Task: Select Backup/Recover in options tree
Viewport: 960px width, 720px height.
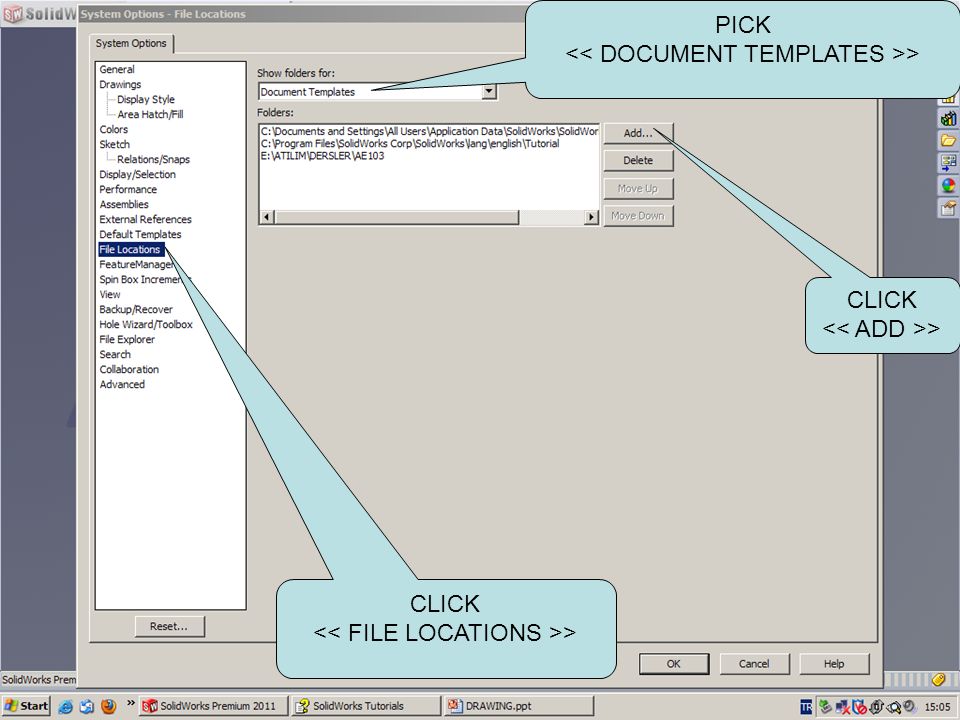Action: 136,309
